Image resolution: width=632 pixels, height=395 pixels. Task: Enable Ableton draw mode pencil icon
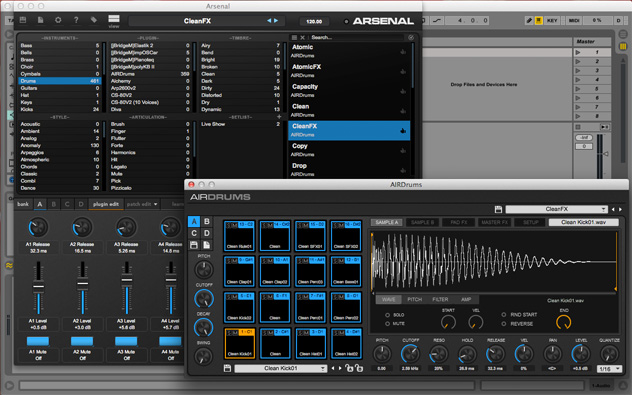(529, 20)
